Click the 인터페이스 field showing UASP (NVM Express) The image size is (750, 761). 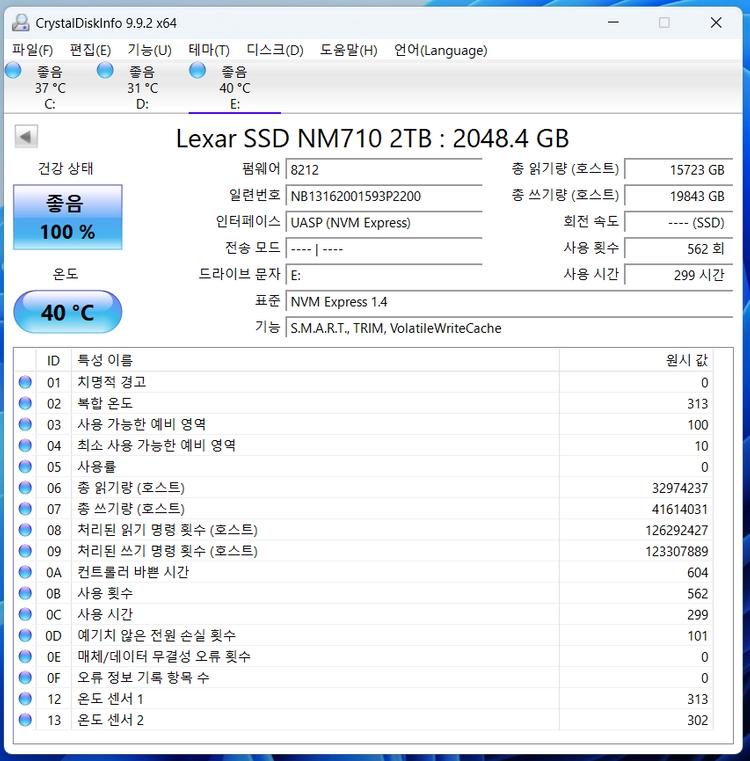click(x=384, y=222)
